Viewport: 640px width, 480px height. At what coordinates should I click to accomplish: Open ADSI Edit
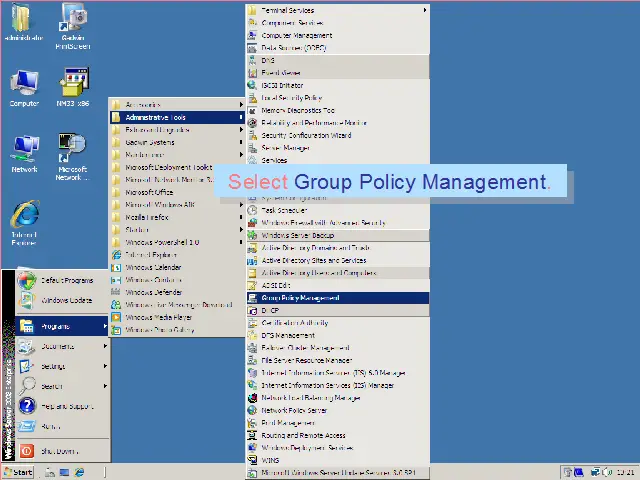(338, 285)
